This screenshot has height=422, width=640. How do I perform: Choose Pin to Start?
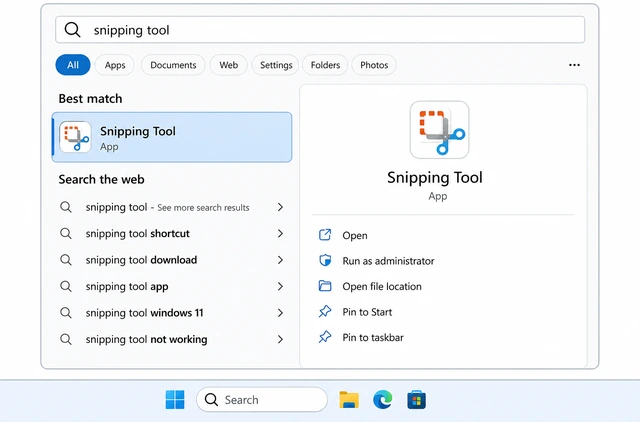[x=367, y=312]
